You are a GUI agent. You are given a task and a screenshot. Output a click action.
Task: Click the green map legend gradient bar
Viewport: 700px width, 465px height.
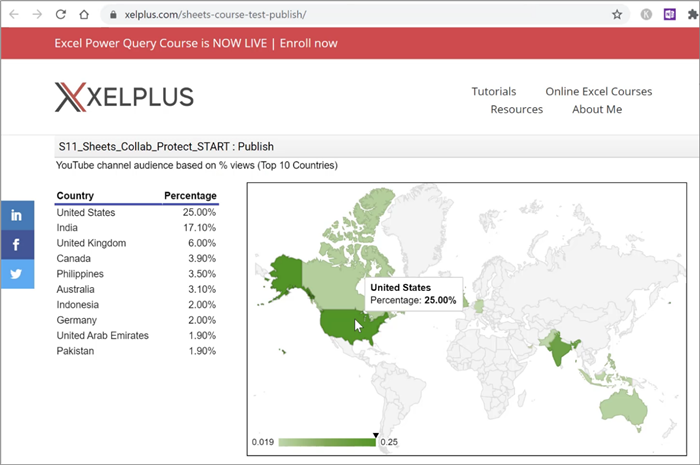pos(327,442)
